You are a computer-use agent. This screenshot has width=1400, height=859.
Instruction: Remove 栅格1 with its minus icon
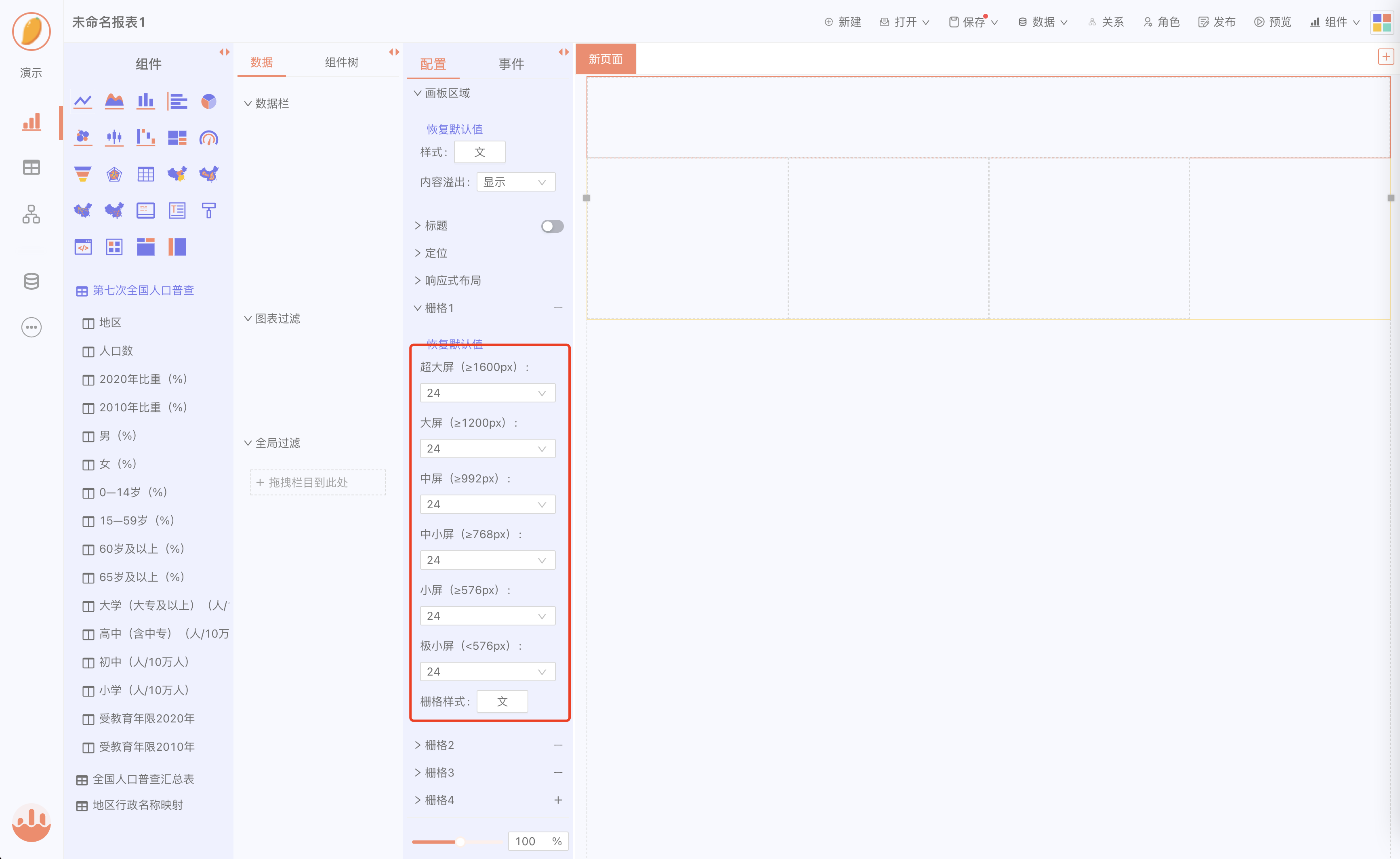[x=558, y=307]
